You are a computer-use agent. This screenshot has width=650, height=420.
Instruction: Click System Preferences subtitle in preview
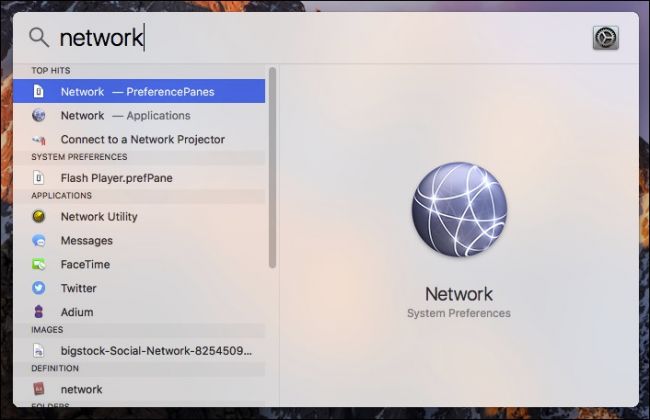coord(459,313)
